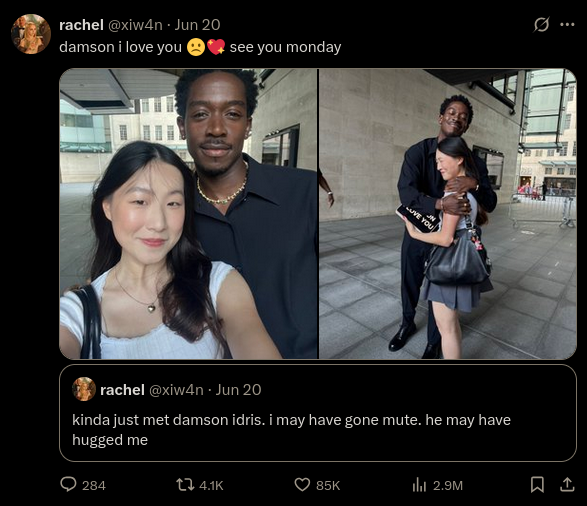The width and height of the screenshot is (587, 506).
Task: Open the quoted post about damson idris
Action: (x=318, y=413)
